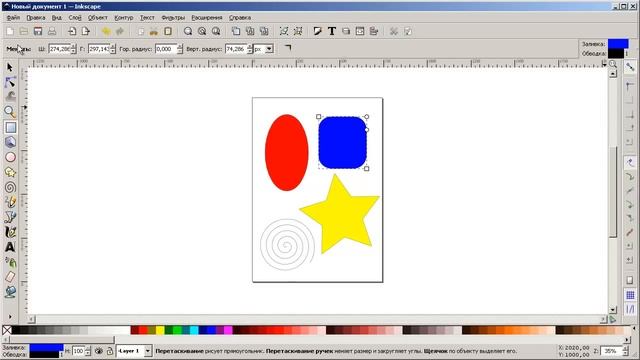Click blue fill indicator in status bar
This screenshot has width=640, height=360.
[x=47, y=347]
